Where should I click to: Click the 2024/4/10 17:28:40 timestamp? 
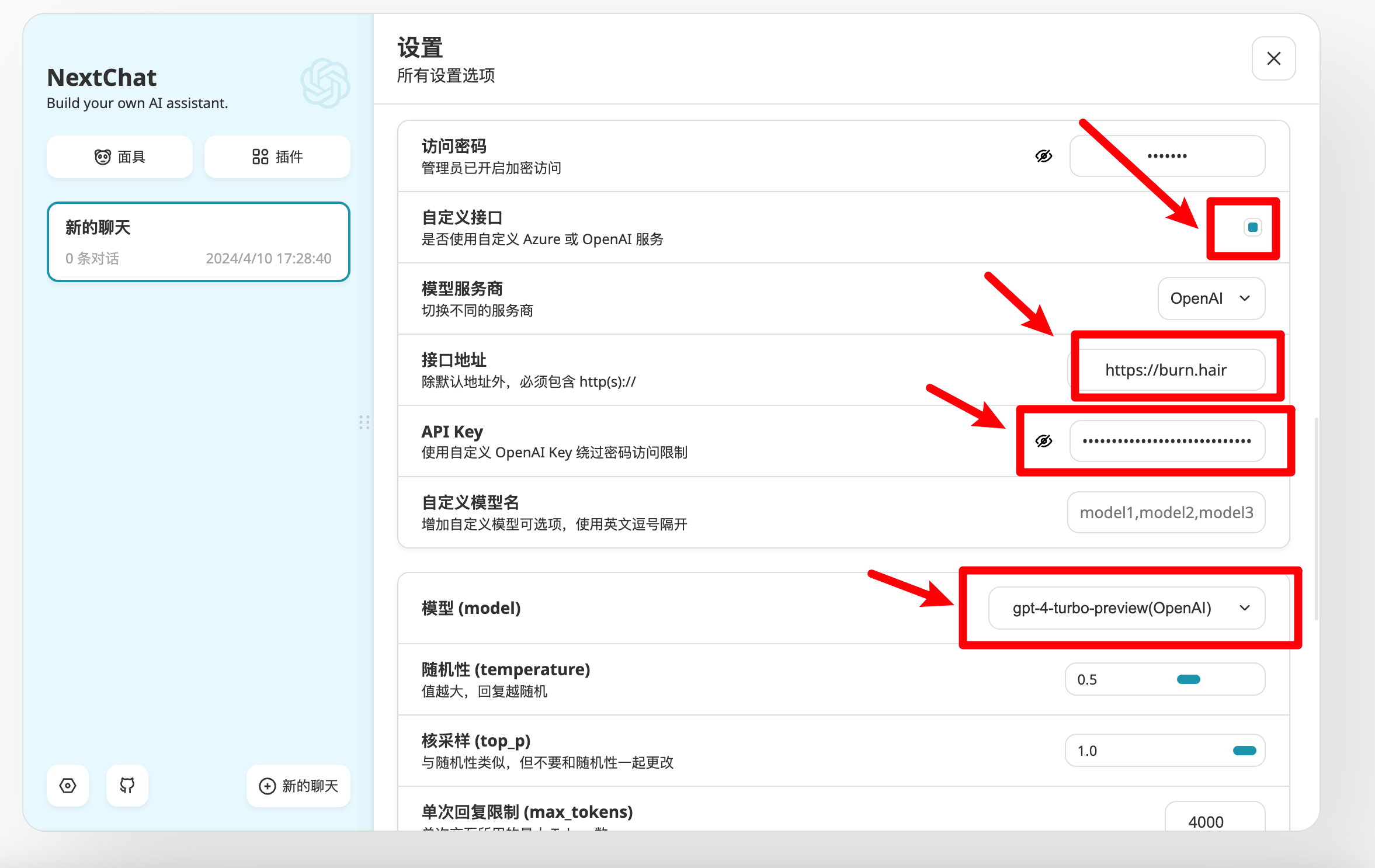269,259
